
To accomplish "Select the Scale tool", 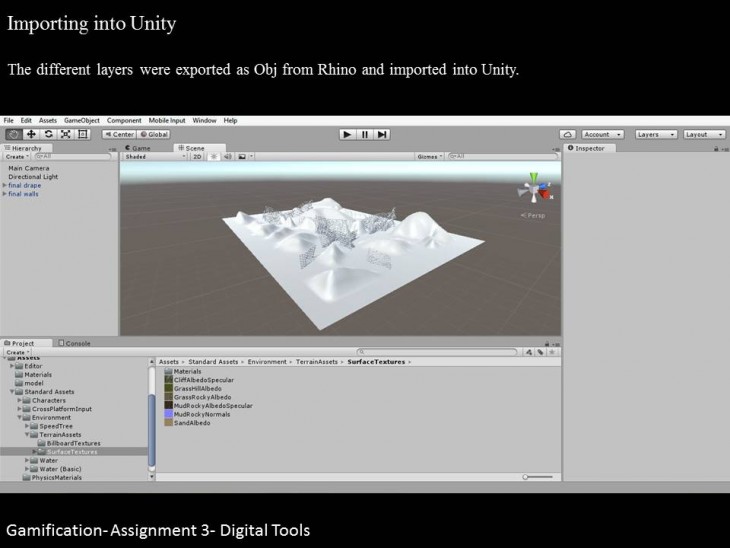I will (65, 134).
